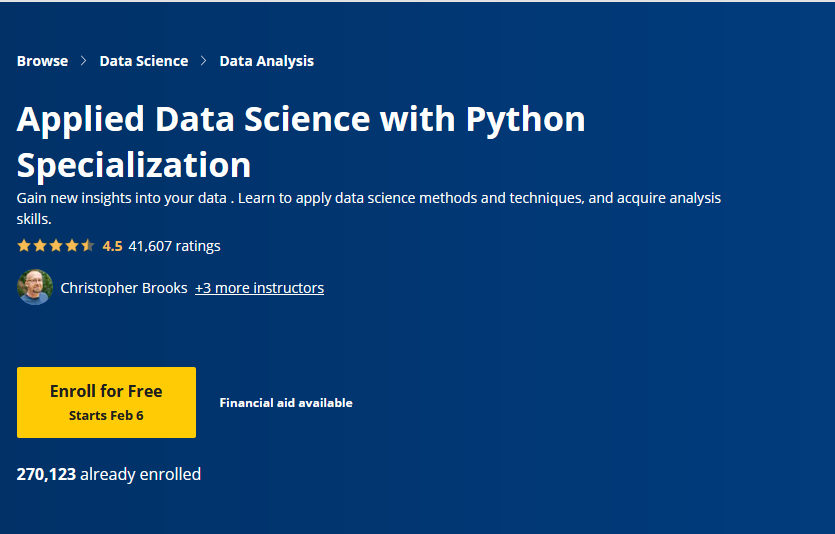Open the Data Science breadcrumb
This screenshot has height=534, width=835.
pyautogui.click(x=143, y=61)
